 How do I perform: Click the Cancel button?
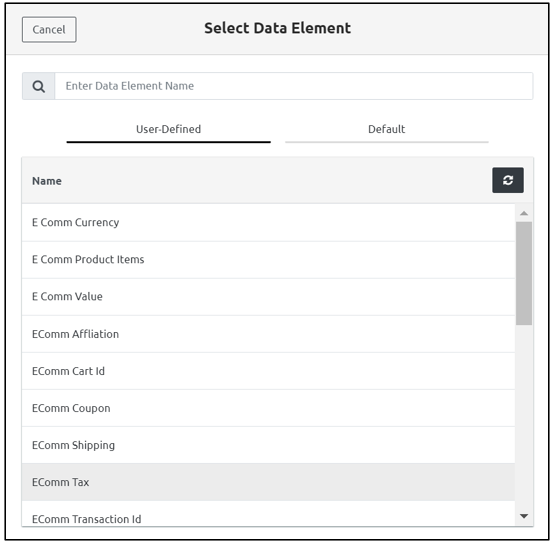click(x=49, y=30)
